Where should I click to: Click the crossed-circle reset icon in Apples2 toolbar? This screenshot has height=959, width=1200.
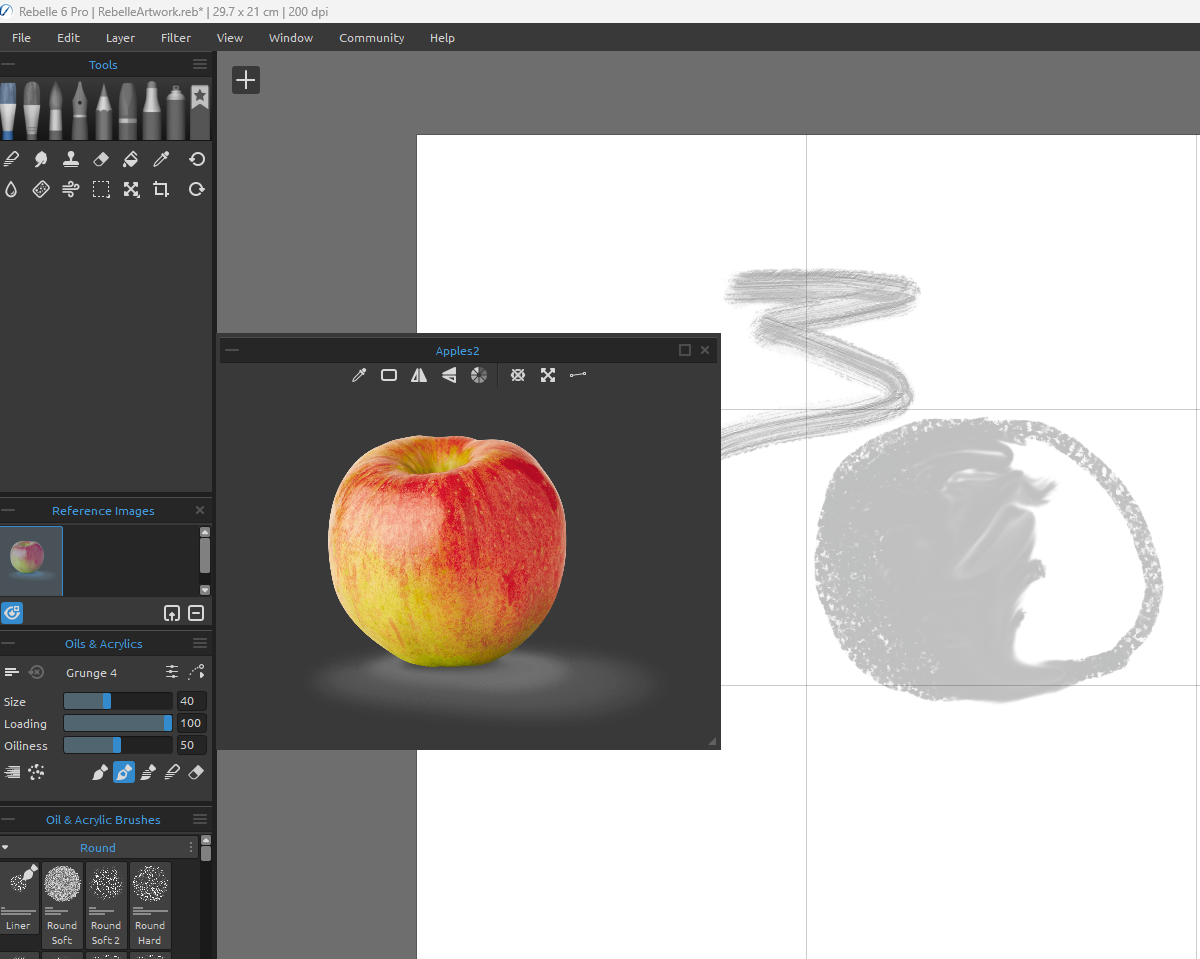click(x=518, y=375)
